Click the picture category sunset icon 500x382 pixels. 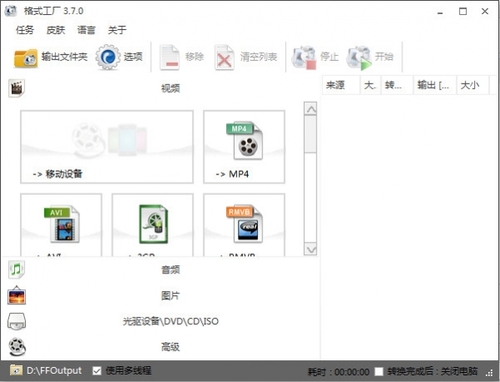click(17, 296)
